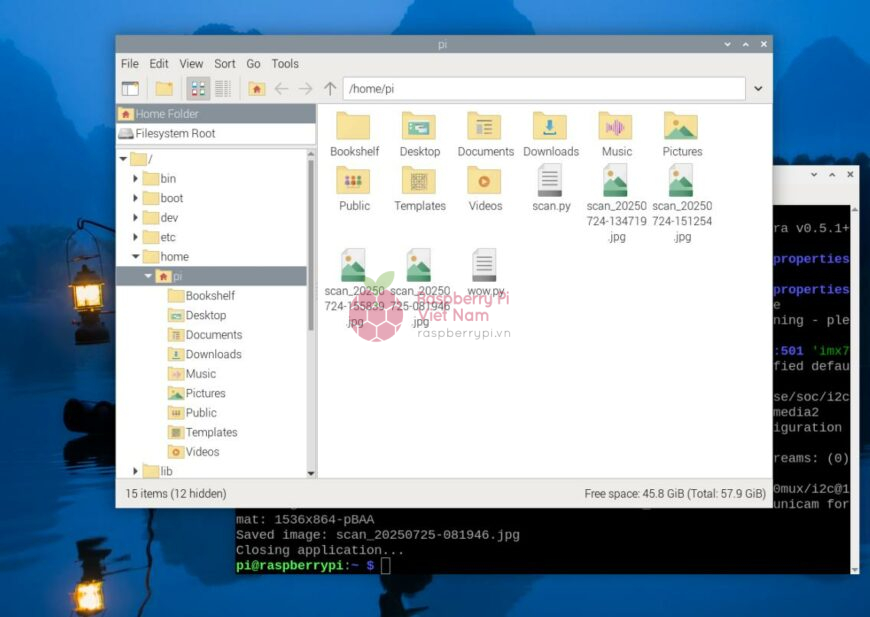Click the new window toolbar icon
Screen dimensions: 870x617
(x=130, y=89)
